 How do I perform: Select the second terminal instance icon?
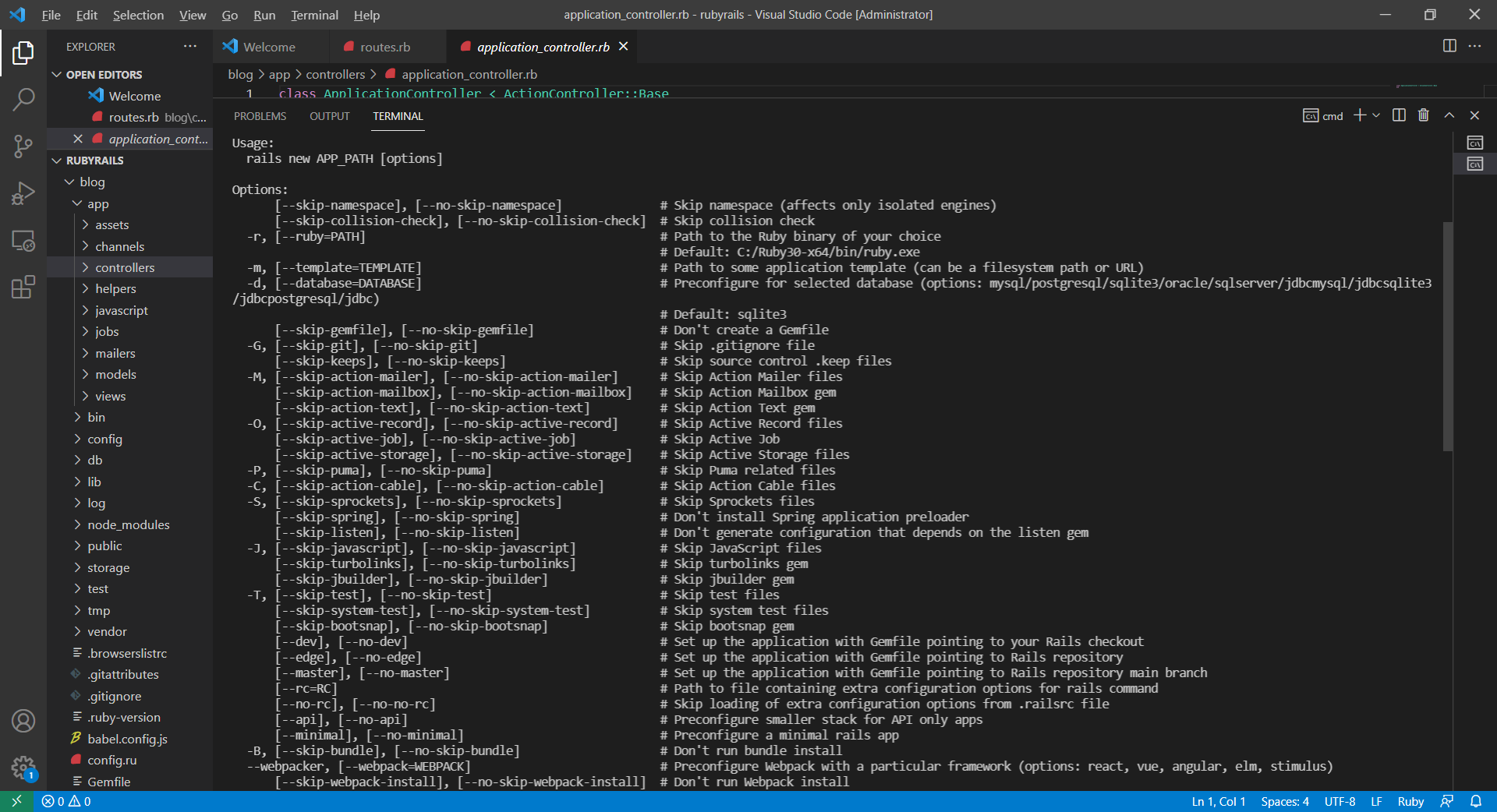[1475, 164]
